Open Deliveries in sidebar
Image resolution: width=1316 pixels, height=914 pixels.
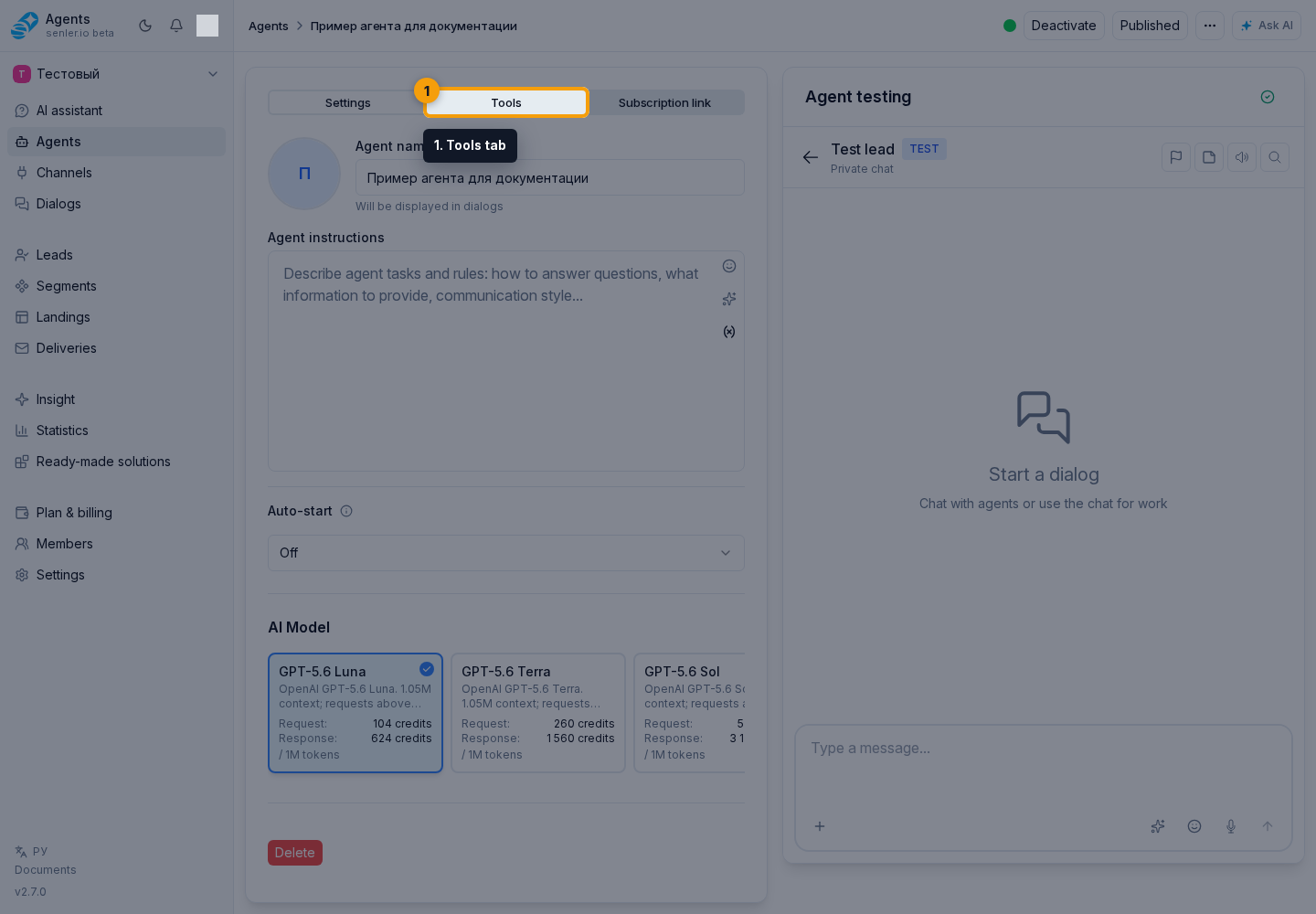pyautogui.click(x=116, y=348)
